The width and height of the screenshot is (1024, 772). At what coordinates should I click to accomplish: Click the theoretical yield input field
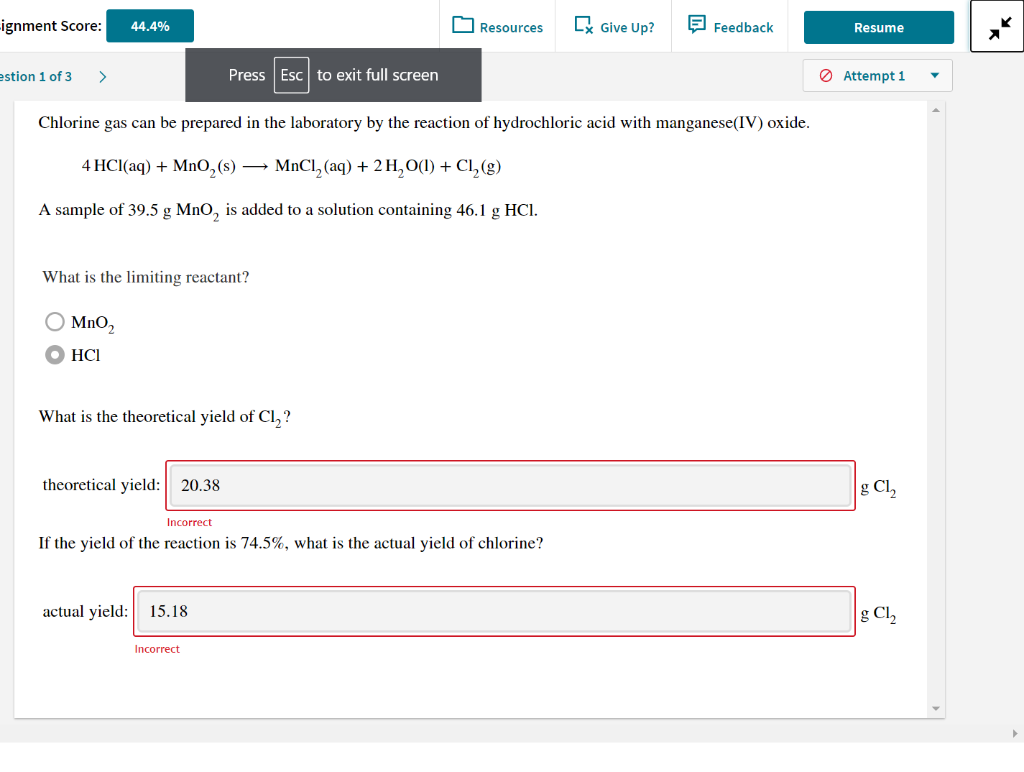pos(510,485)
